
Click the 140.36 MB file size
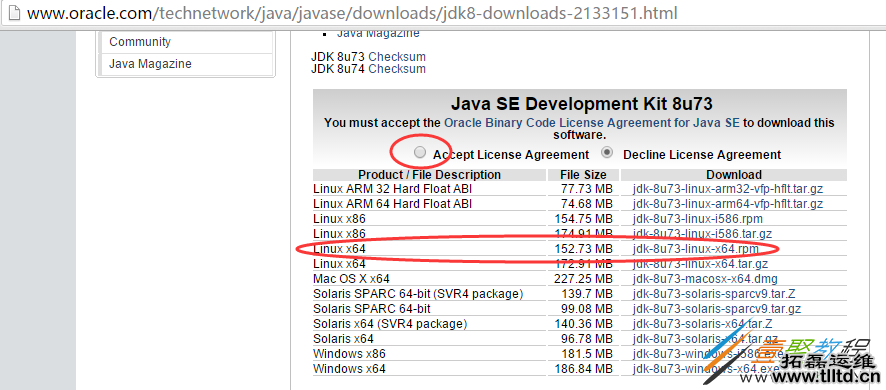point(584,324)
